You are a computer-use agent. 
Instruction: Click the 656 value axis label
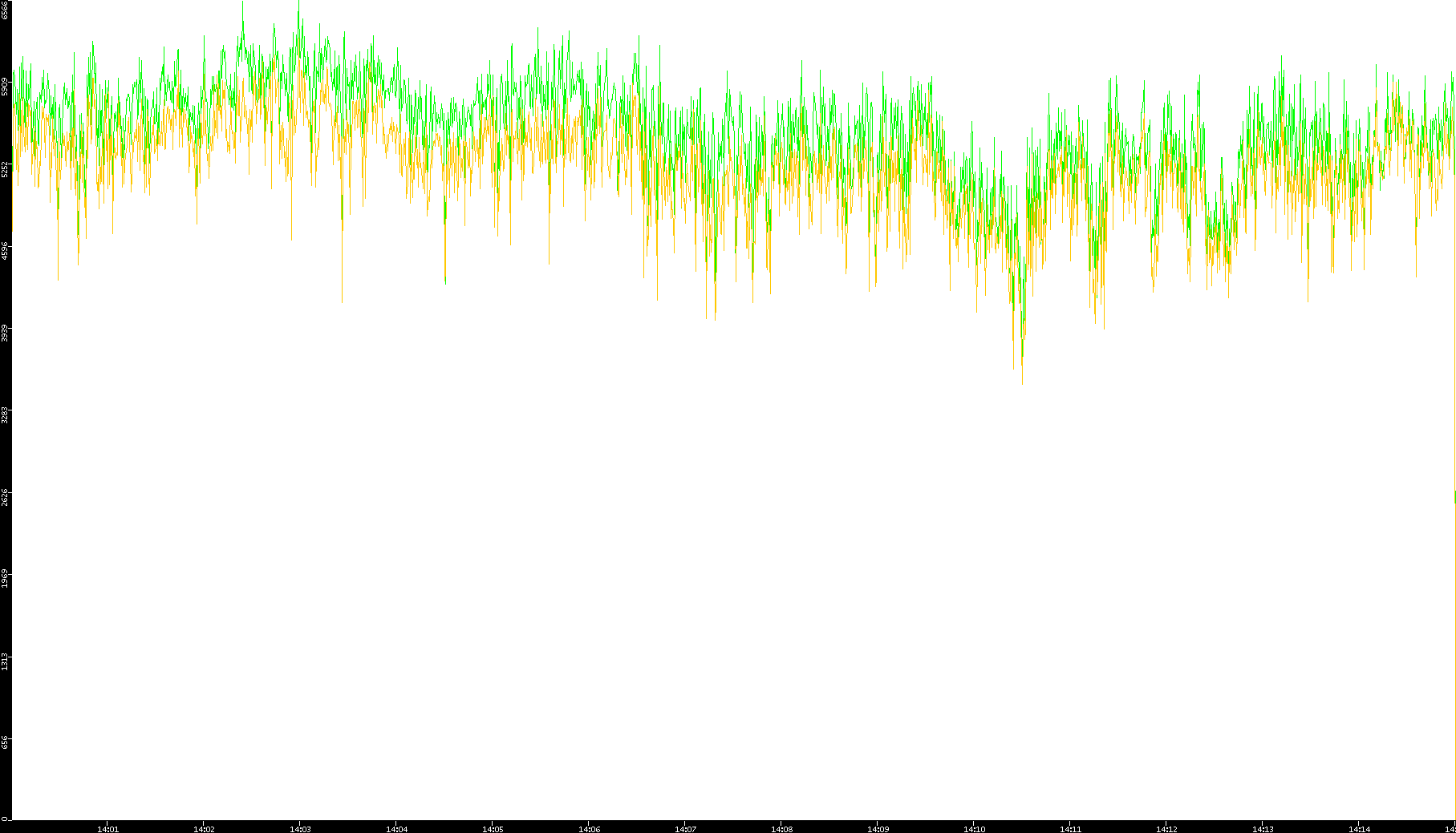(x=5, y=742)
